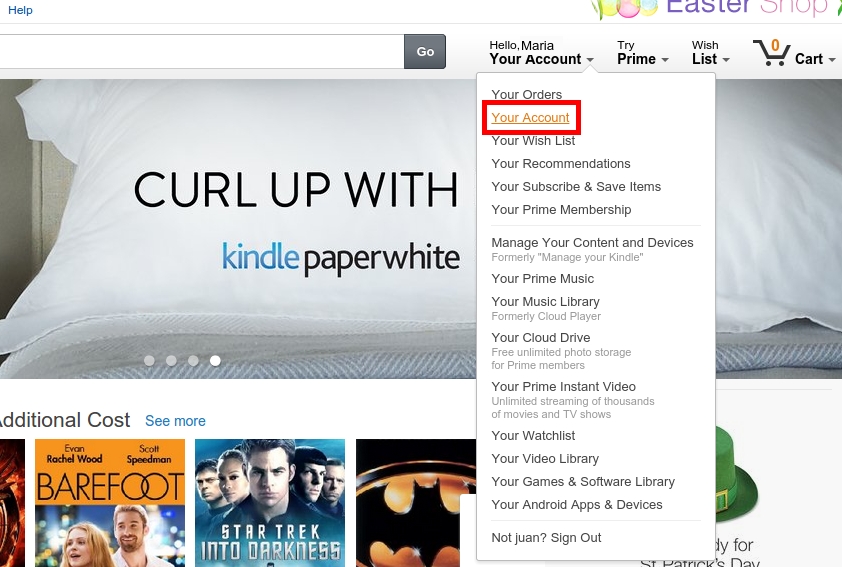Image resolution: width=842 pixels, height=567 pixels.
Task: Click the See more link
Action: pos(175,421)
